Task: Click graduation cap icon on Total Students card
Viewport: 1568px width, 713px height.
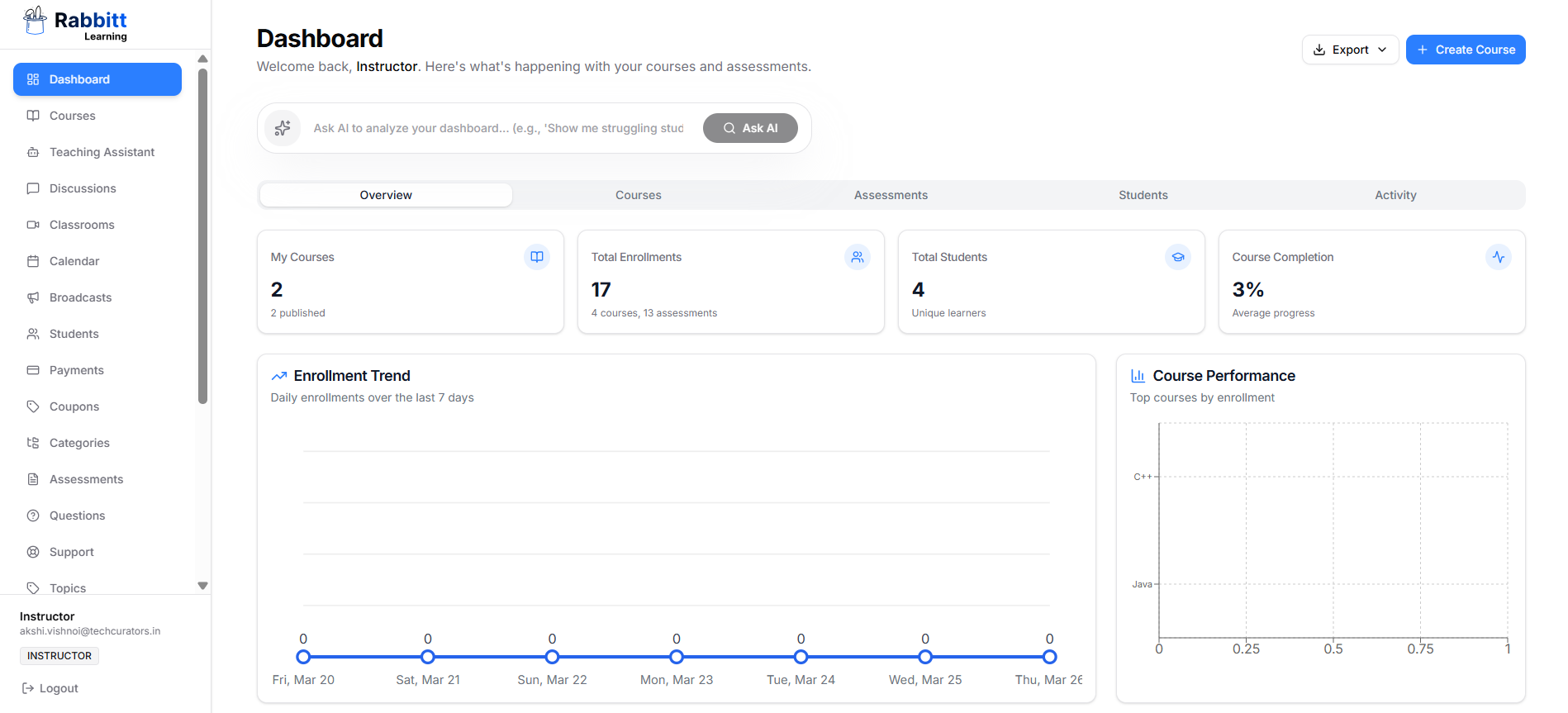Action: pos(1178,257)
